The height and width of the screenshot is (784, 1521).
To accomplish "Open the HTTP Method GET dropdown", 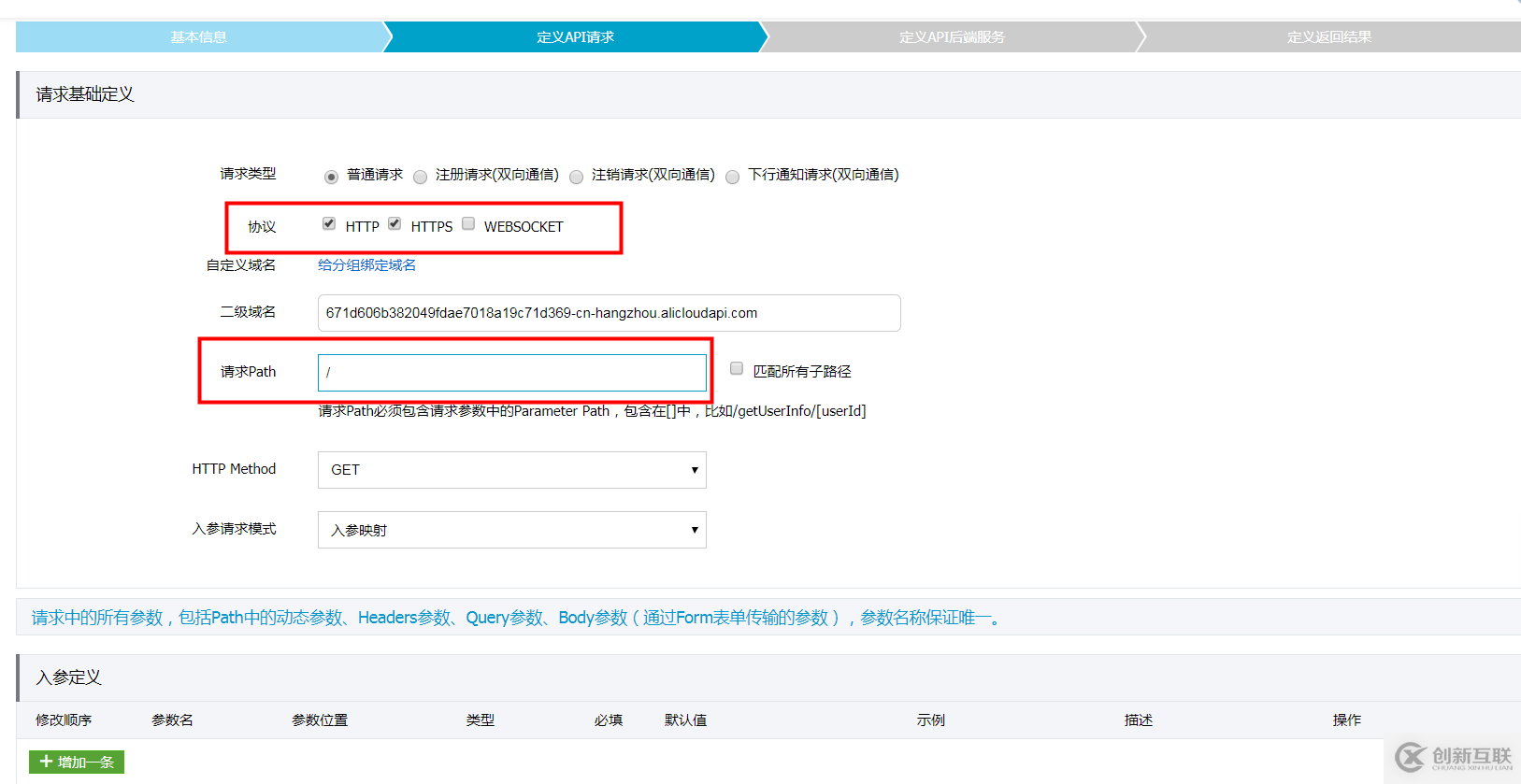I will [x=512, y=470].
